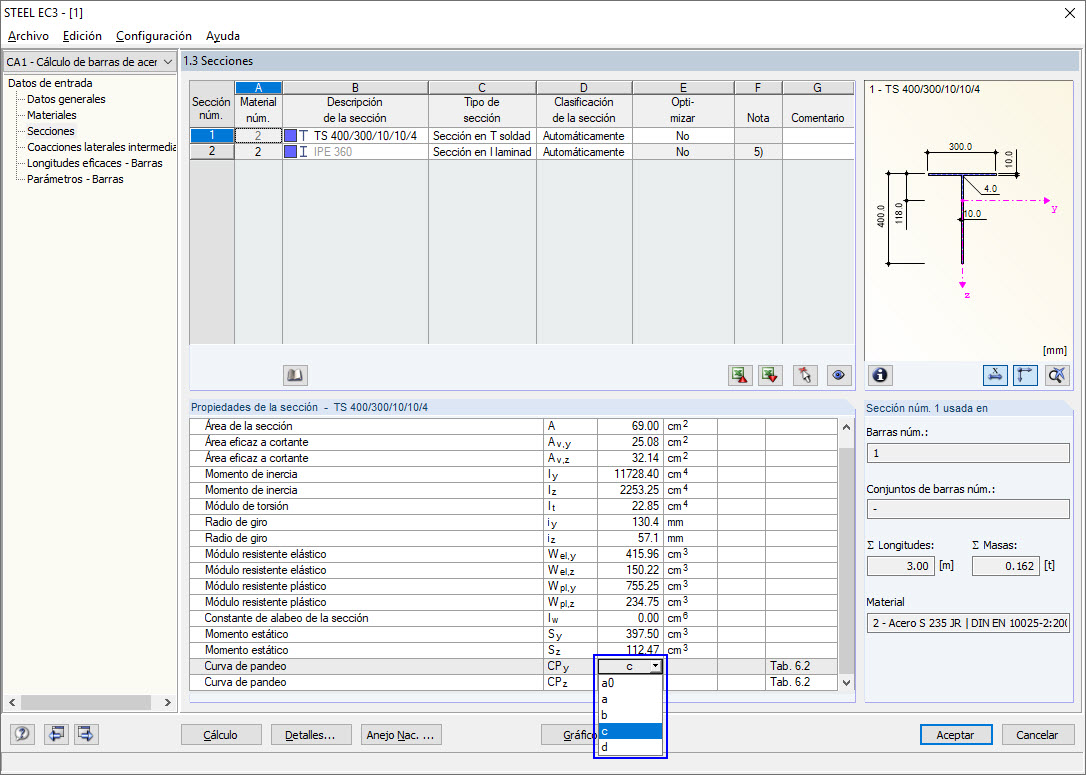Select buckling curve a in the list
Image resolution: width=1086 pixels, height=775 pixels.
pyautogui.click(x=630, y=699)
